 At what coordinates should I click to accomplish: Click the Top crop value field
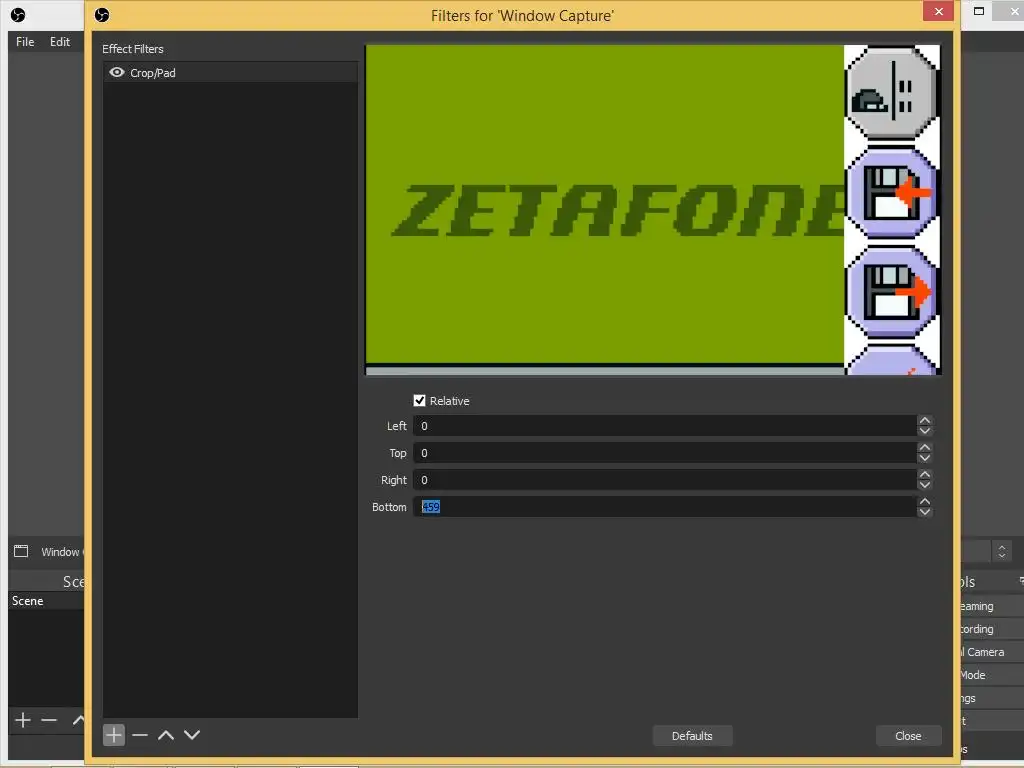click(665, 453)
